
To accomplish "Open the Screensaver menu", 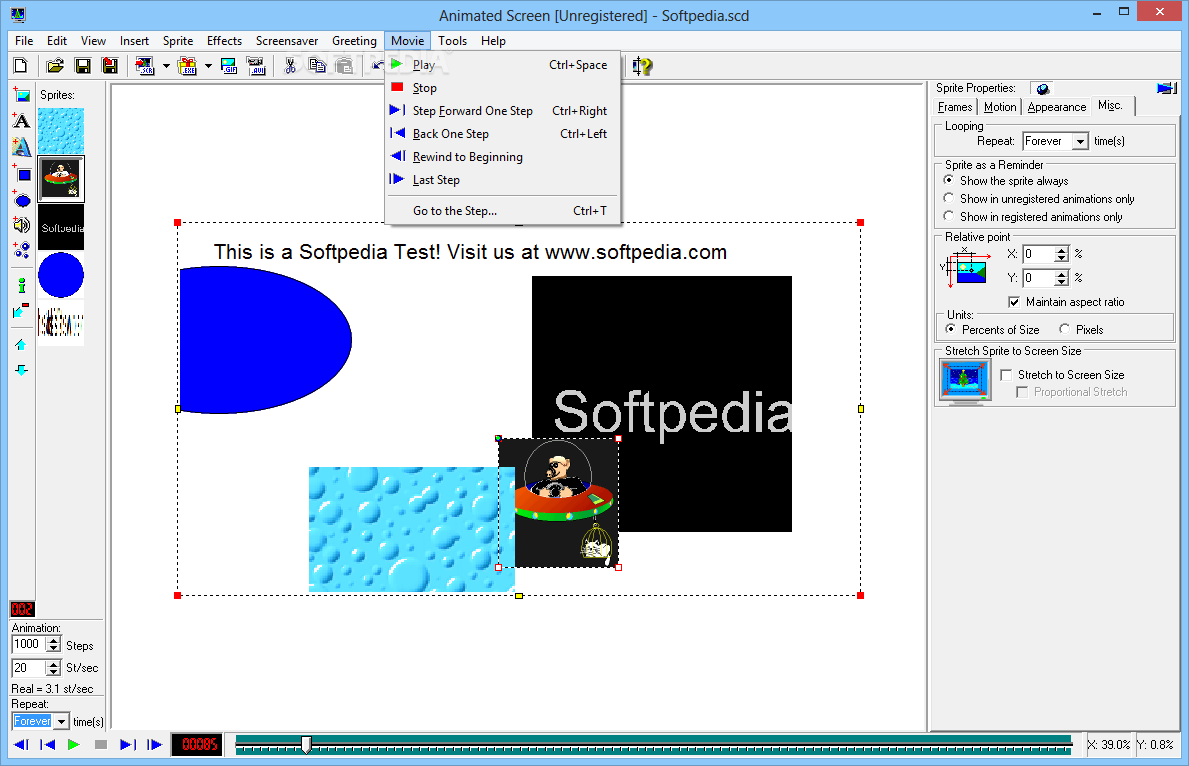I will point(287,41).
